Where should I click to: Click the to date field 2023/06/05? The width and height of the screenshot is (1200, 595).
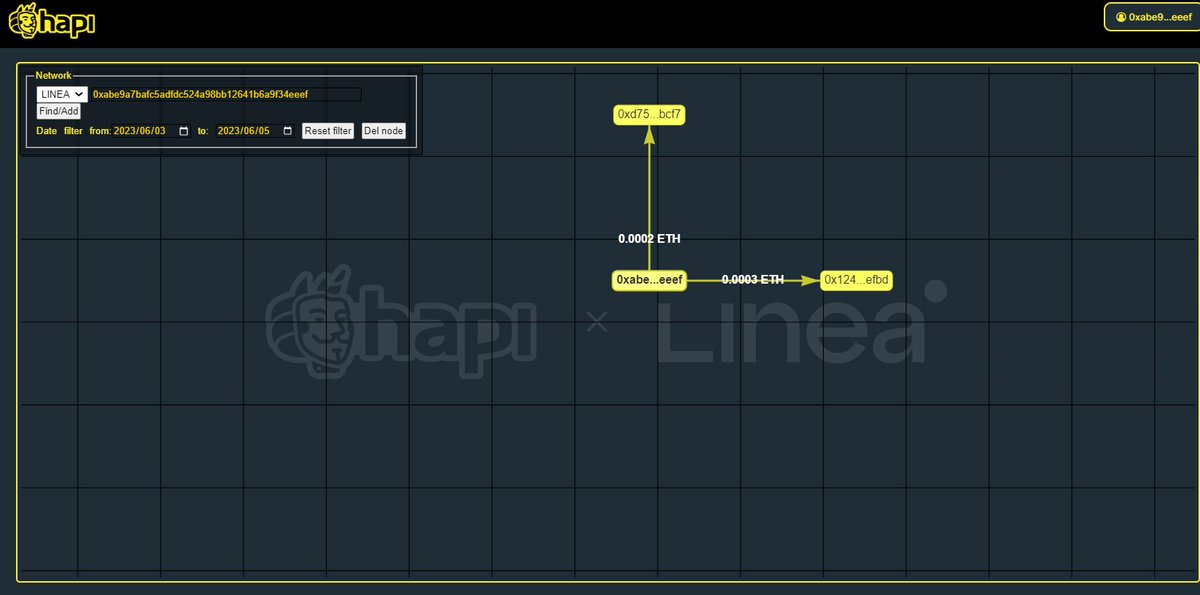(x=255, y=131)
